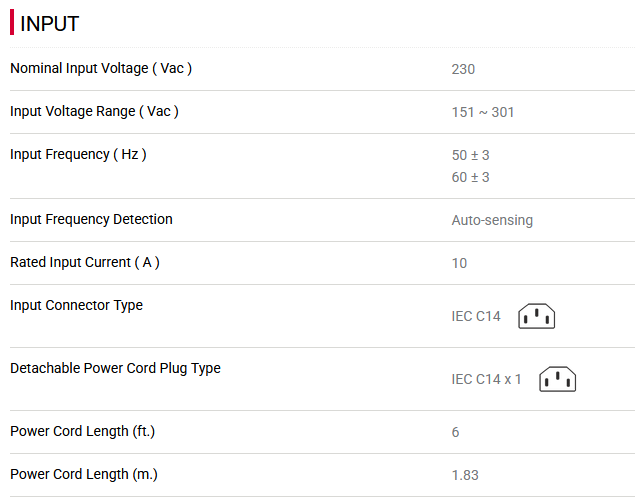
Task: Click the Input Connector Type label
Action: coord(76,305)
